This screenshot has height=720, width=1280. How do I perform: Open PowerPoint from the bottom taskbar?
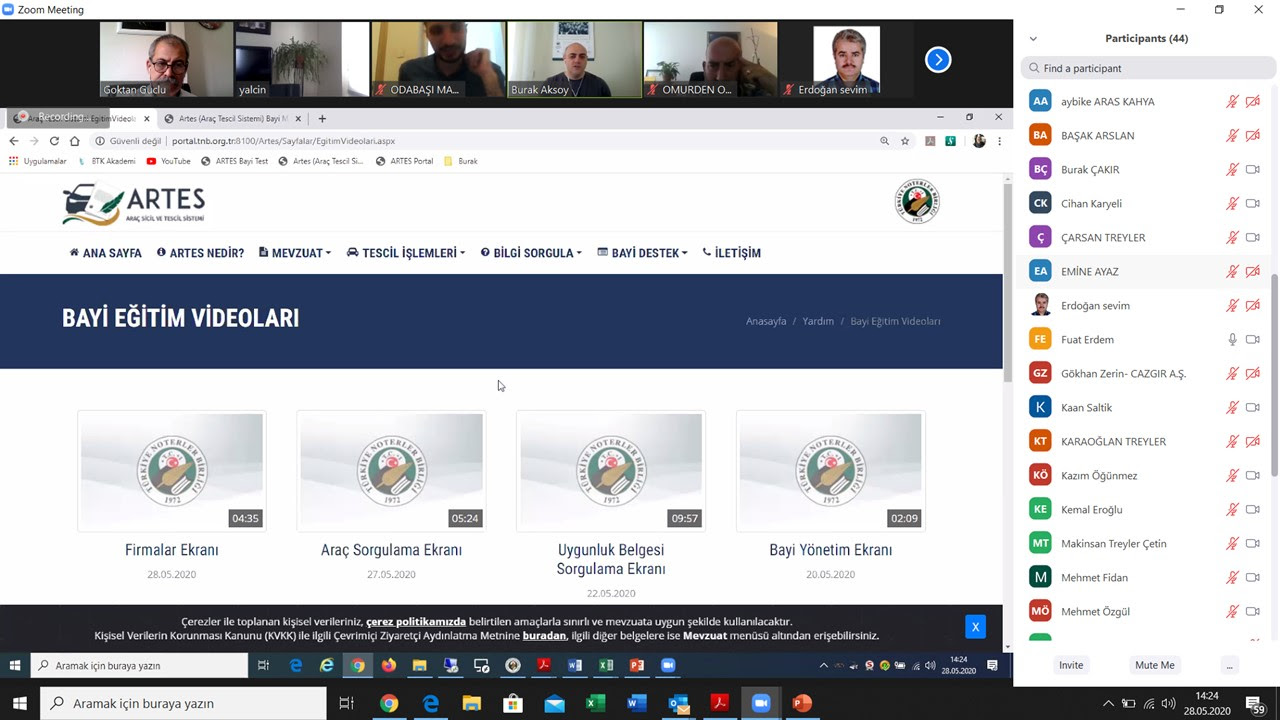click(x=801, y=703)
